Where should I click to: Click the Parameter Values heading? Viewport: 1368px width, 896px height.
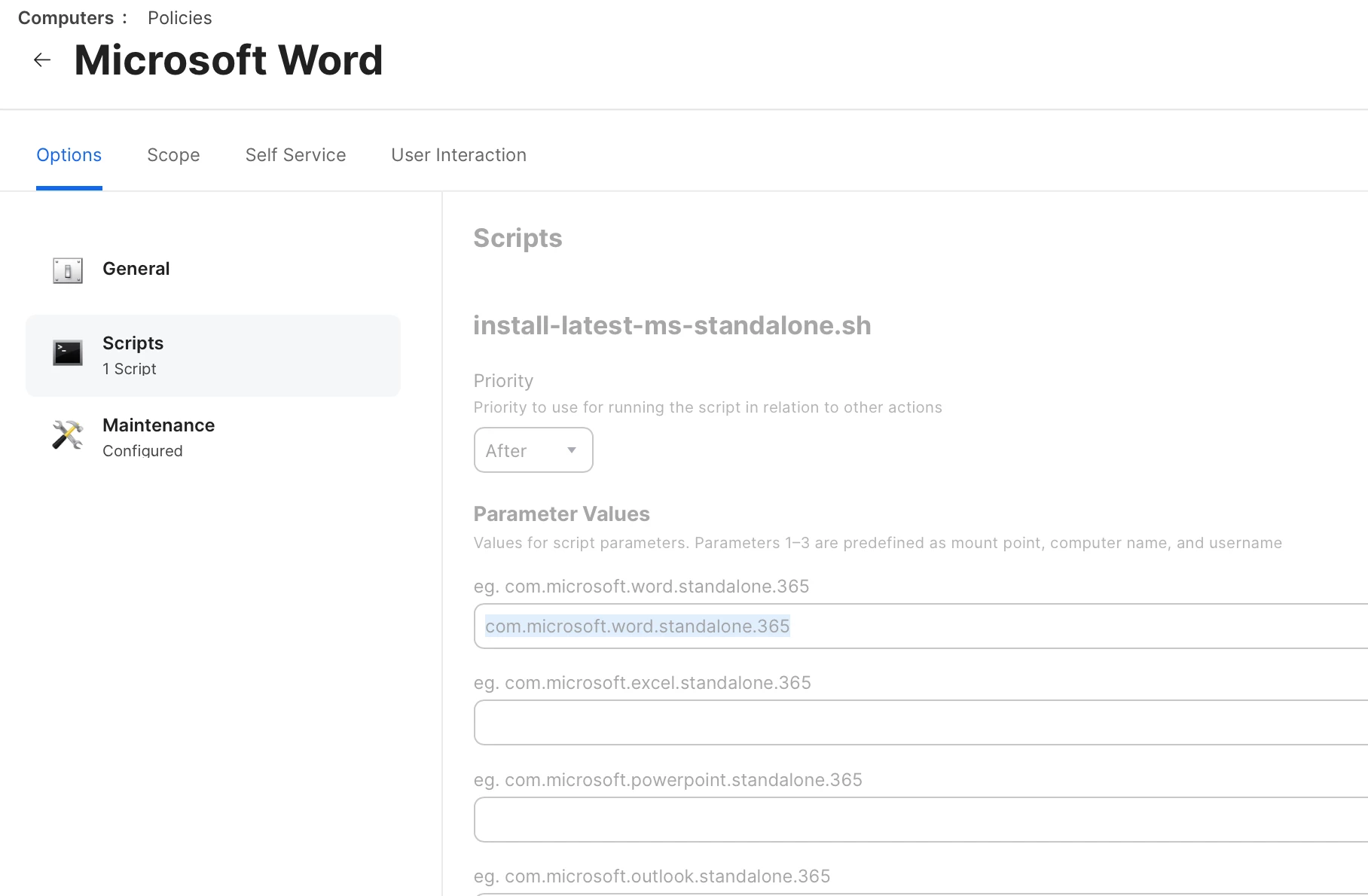(561, 514)
